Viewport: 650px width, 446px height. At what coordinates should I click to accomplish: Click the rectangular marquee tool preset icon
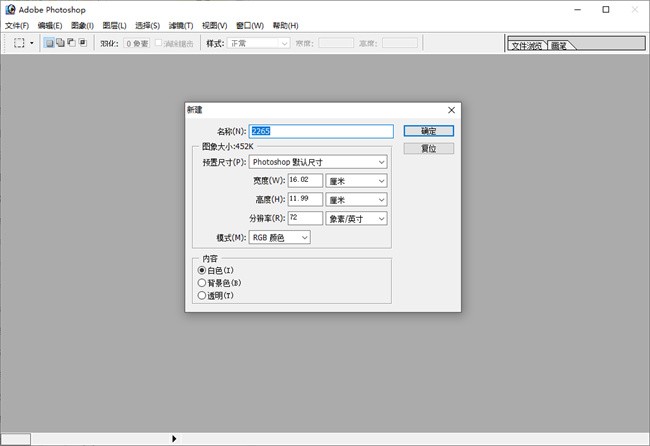click(20, 43)
